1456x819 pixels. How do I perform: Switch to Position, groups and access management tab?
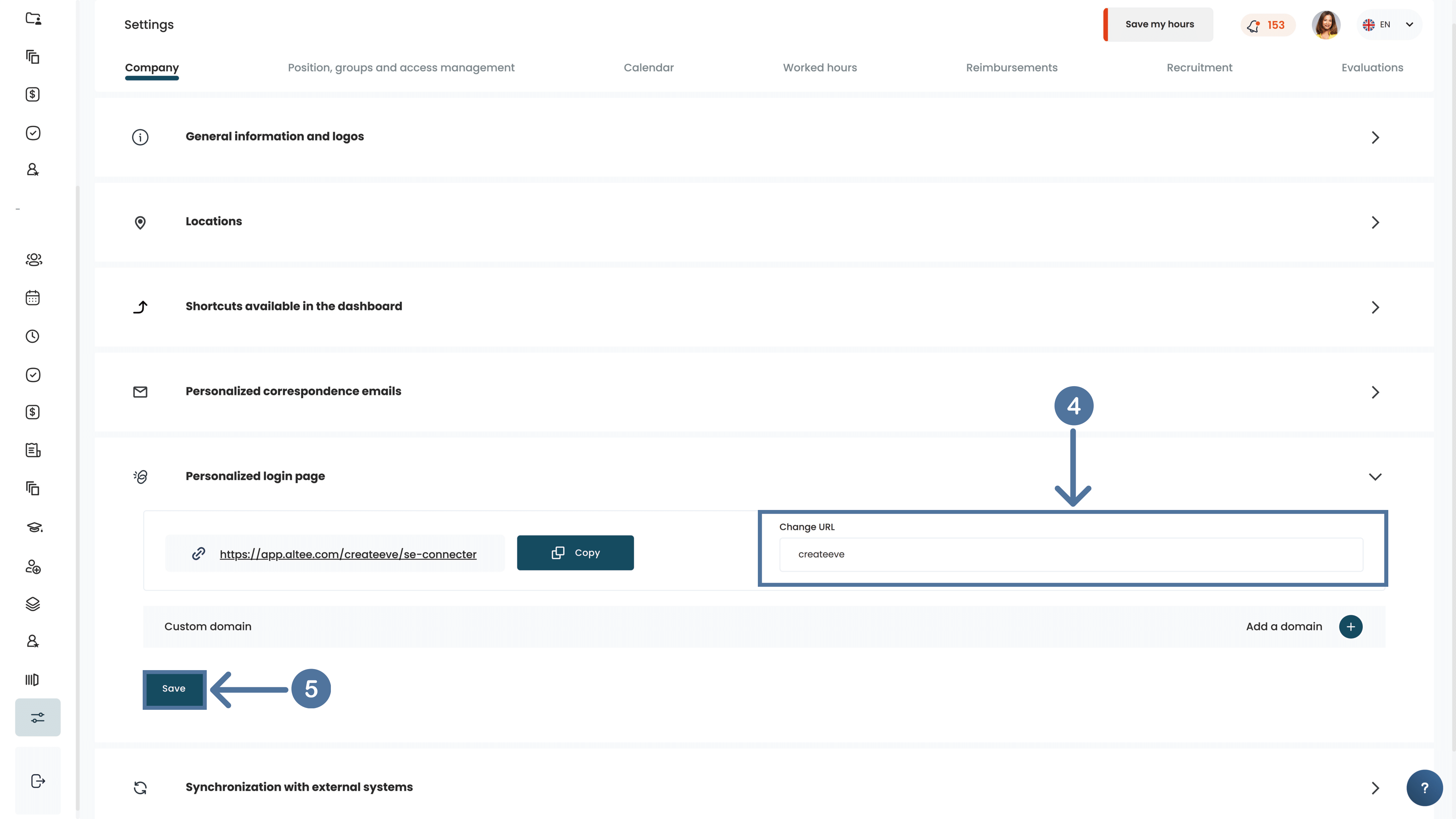pyautogui.click(x=401, y=68)
